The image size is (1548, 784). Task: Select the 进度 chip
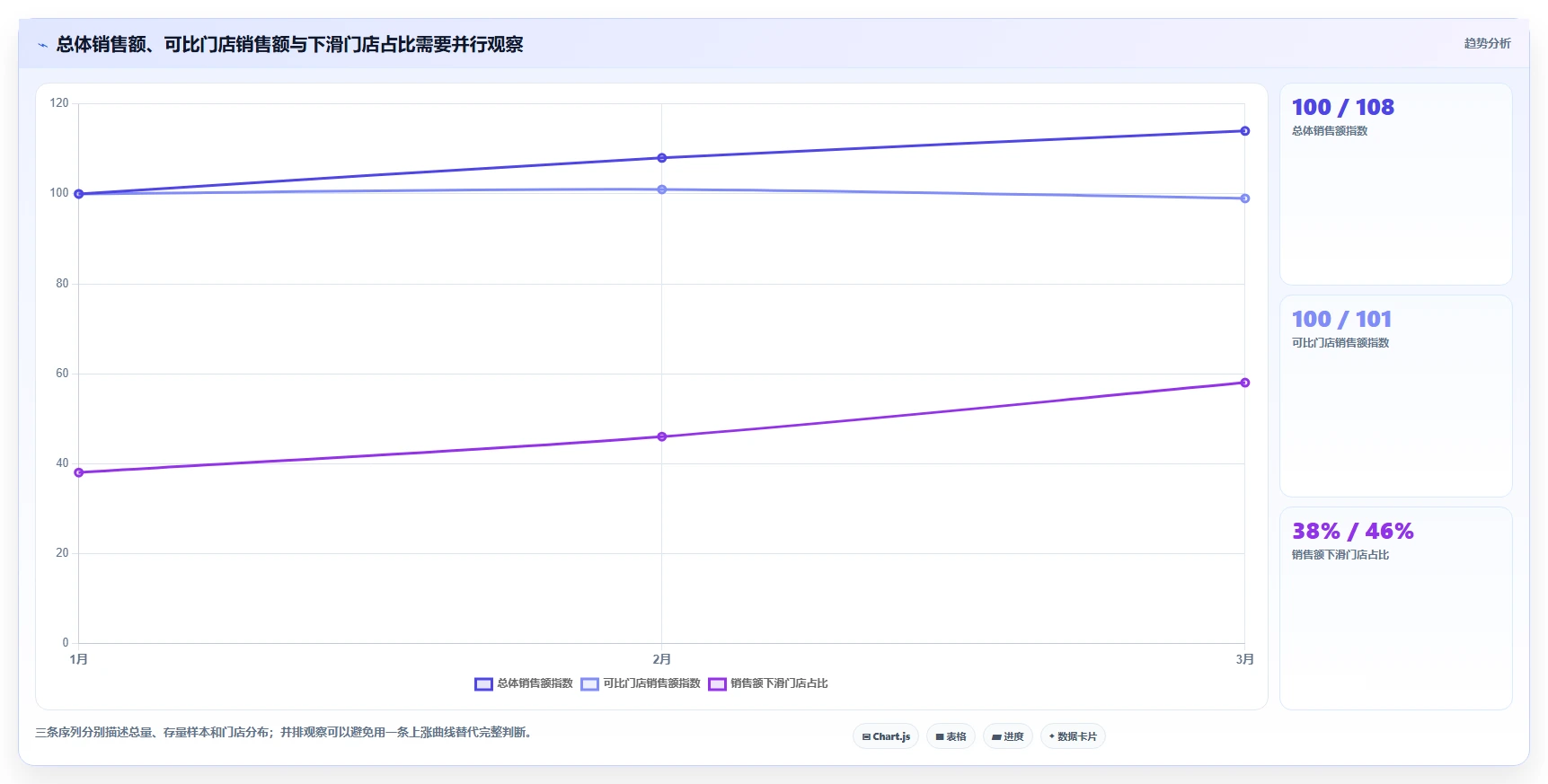1007,736
